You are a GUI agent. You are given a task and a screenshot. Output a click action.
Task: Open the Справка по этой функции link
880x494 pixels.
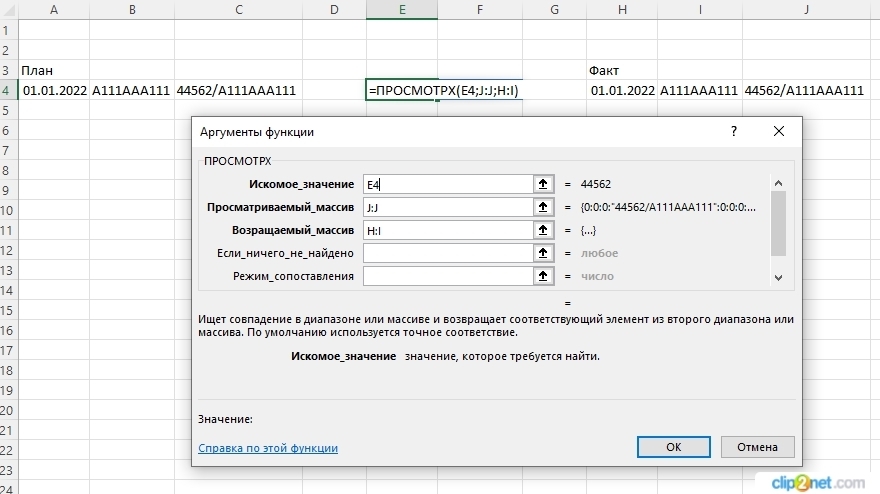[268, 448]
